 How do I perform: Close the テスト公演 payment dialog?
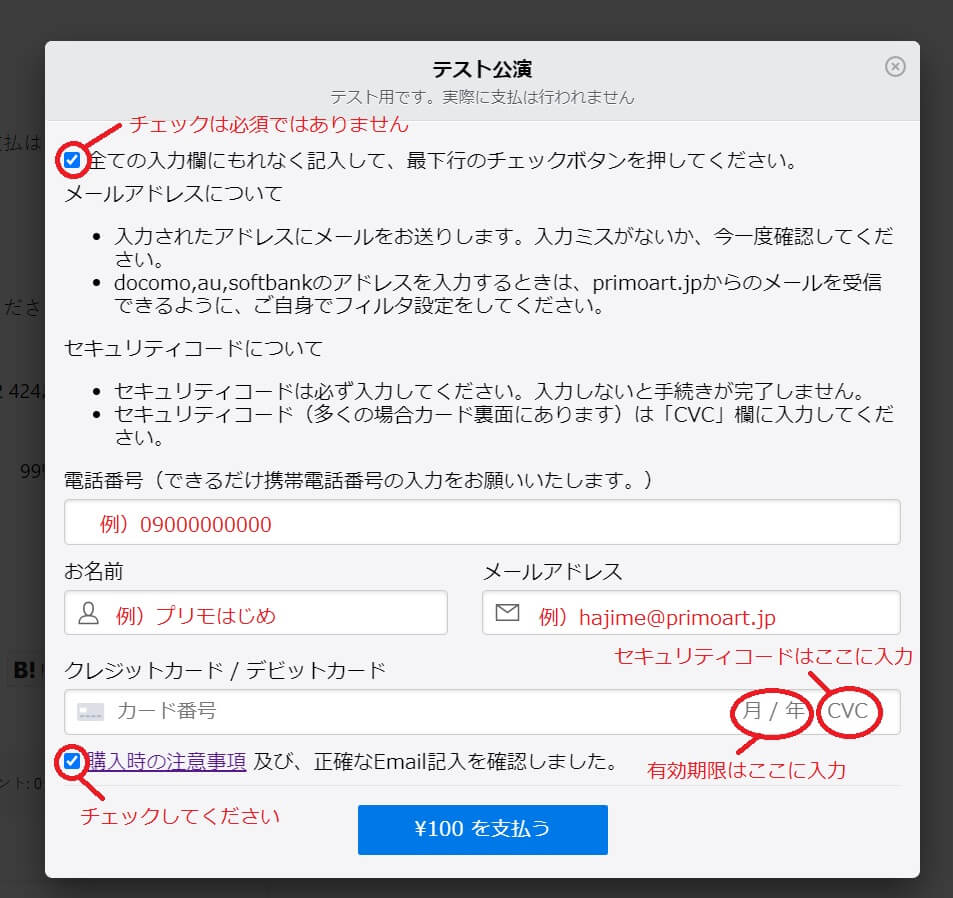(895, 66)
